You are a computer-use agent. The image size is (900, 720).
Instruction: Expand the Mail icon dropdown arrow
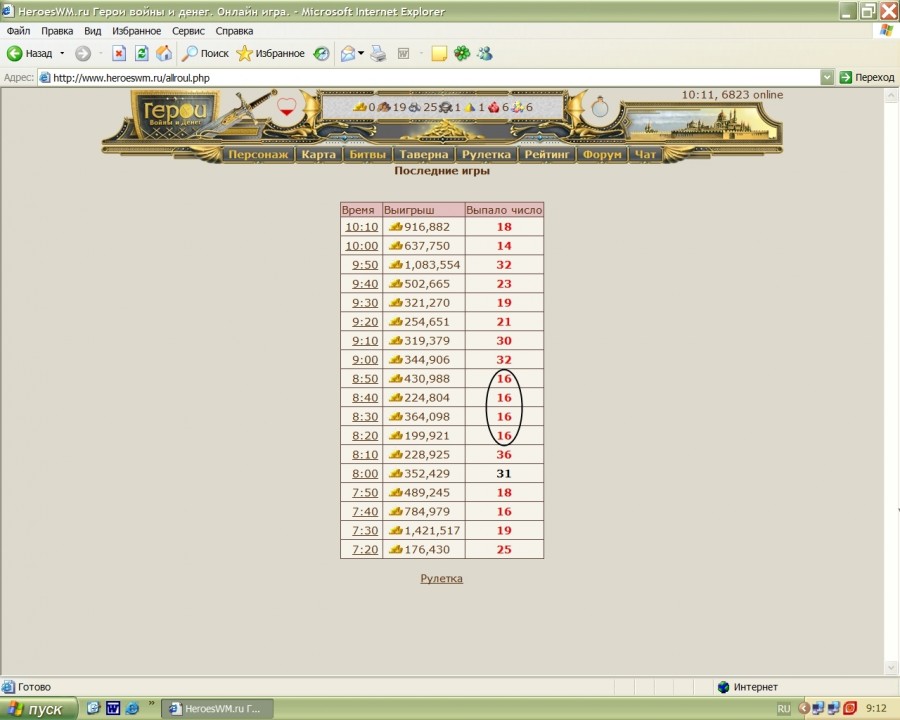pos(361,53)
